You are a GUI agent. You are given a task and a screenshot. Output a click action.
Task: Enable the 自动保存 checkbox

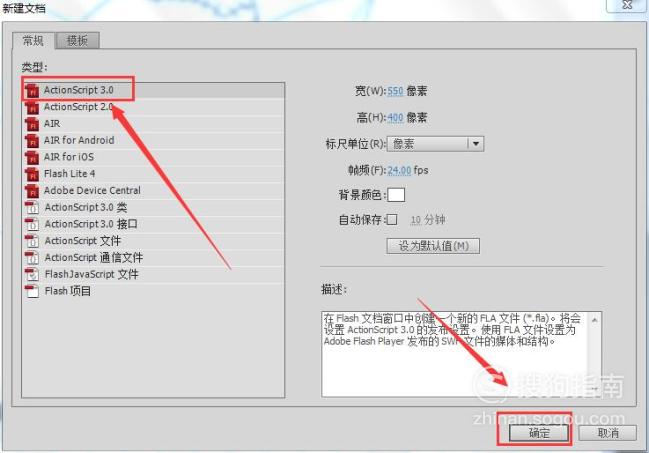[392, 219]
